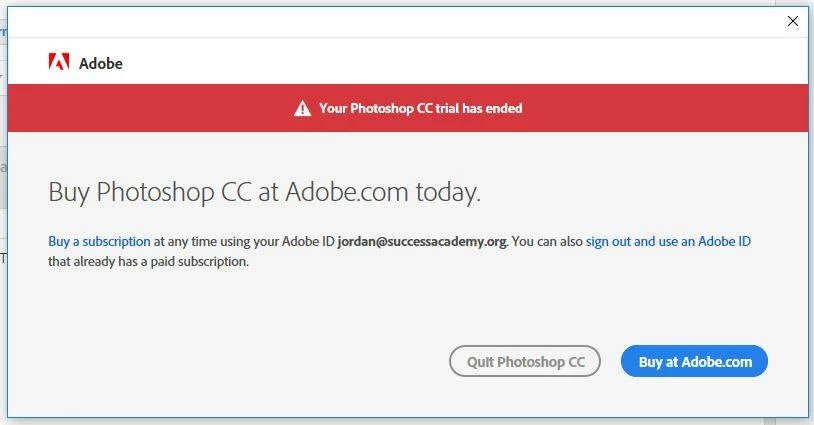Click 'that already has a paid subscription.' text

(x=148, y=262)
